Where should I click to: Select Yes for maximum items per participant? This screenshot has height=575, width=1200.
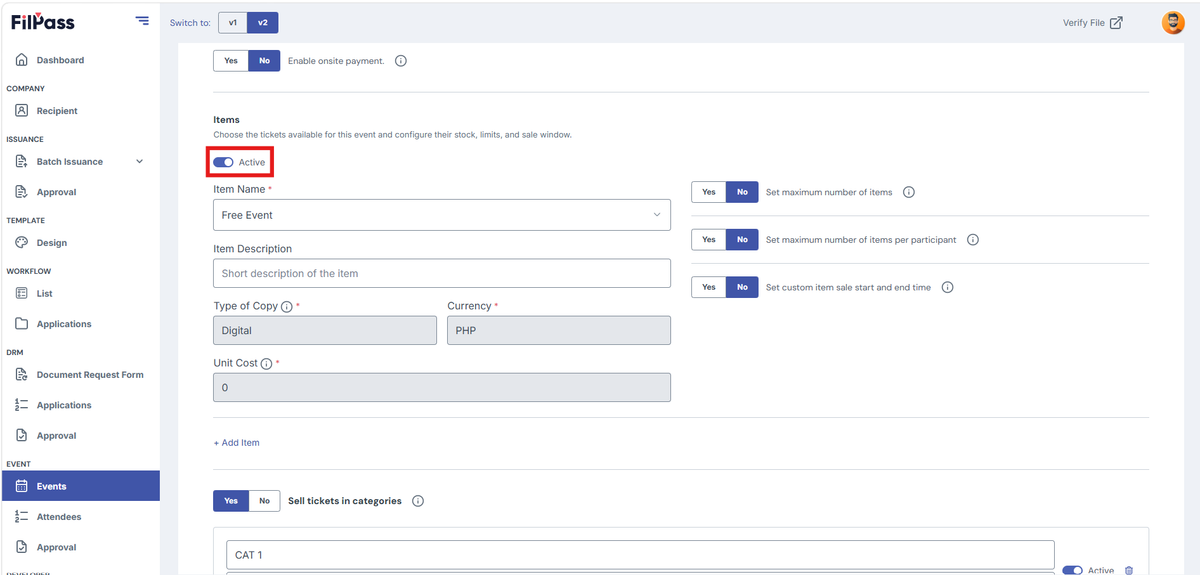[x=709, y=240]
